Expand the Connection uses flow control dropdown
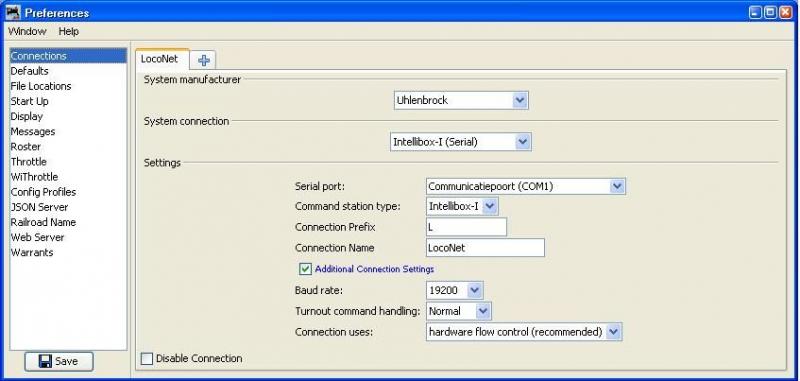 (524, 332)
